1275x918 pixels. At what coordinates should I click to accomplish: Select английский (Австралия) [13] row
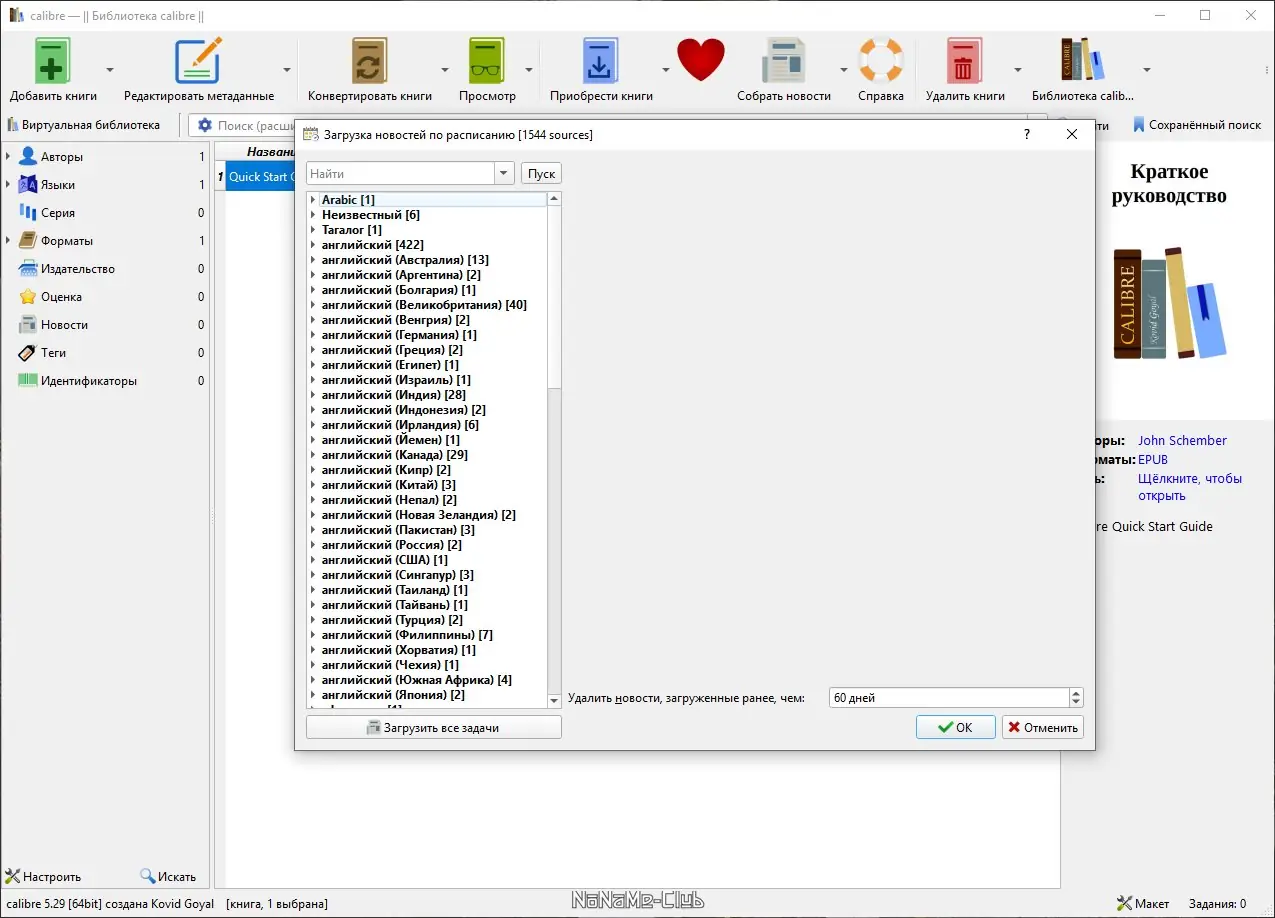405,260
